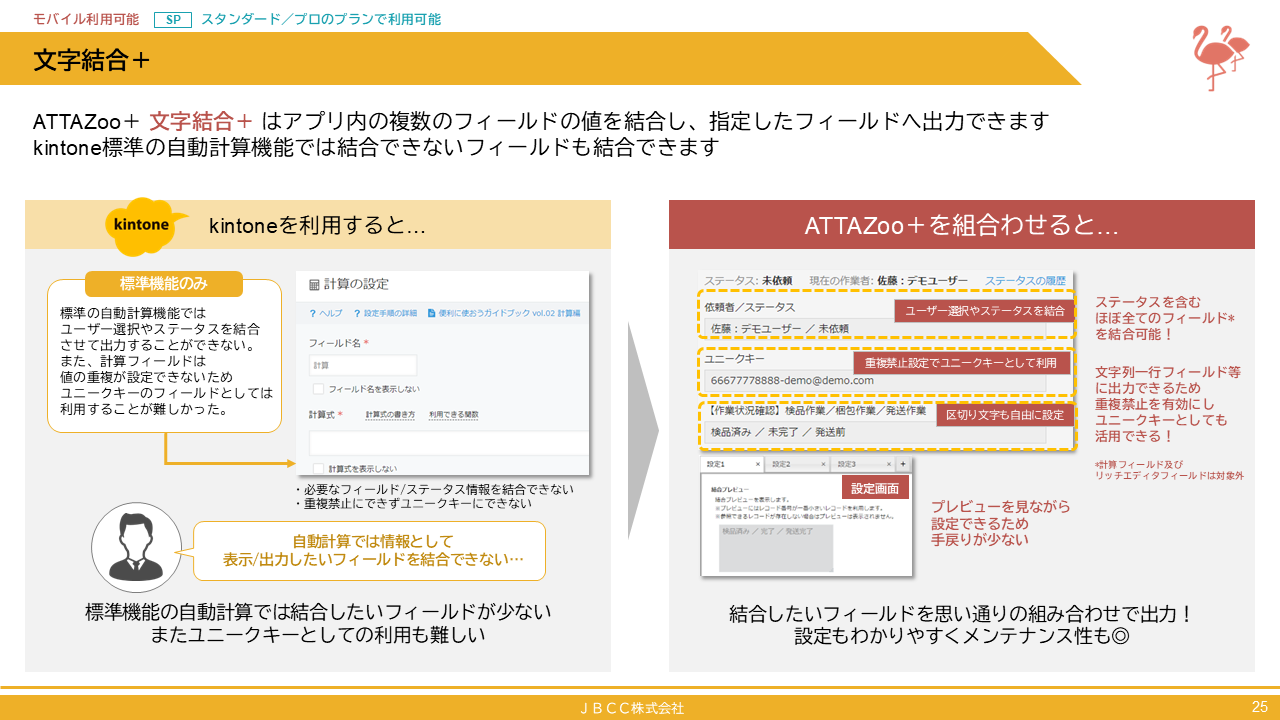1280x720 pixels.
Task: Click the ユニークキー field value
Action: (x=790, y=381)
